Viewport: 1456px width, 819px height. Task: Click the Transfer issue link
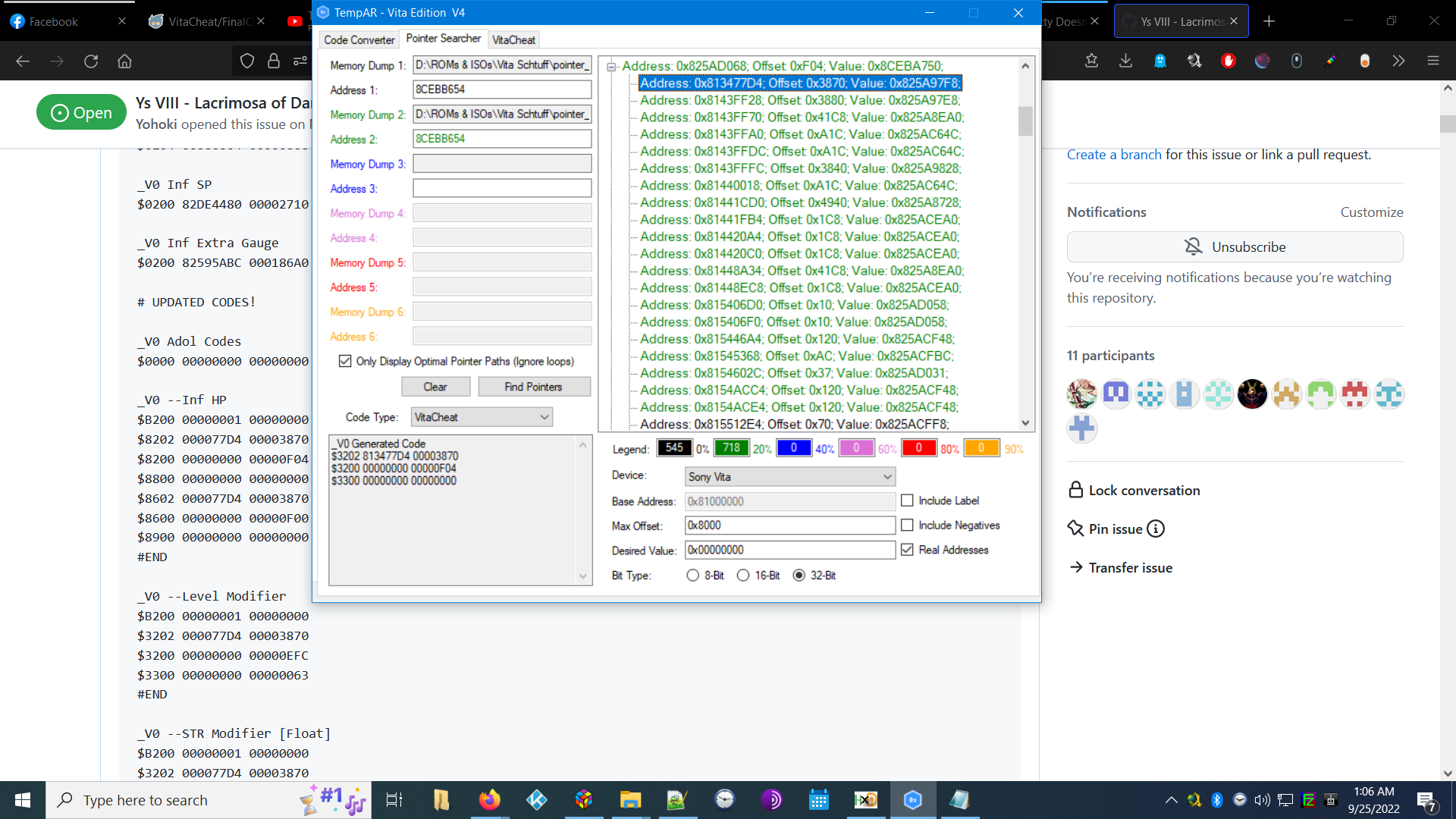click(x=1130, y=567)
